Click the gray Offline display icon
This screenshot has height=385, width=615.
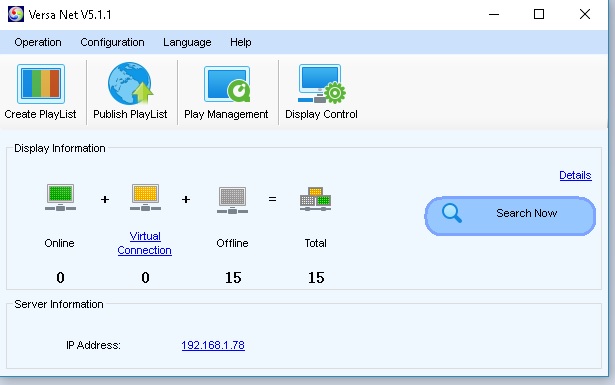point(232,200)
